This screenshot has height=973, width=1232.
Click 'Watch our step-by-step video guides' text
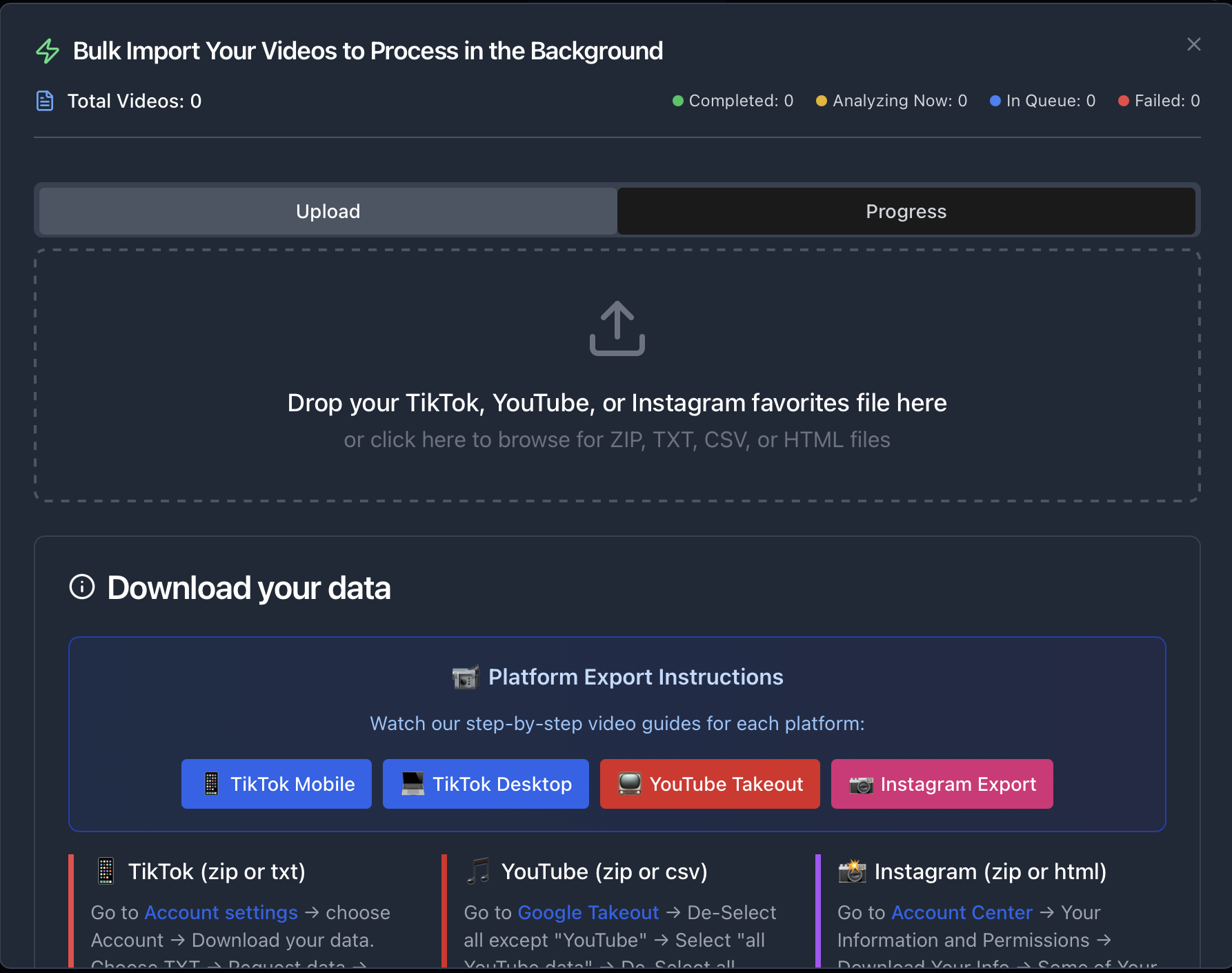617,723
